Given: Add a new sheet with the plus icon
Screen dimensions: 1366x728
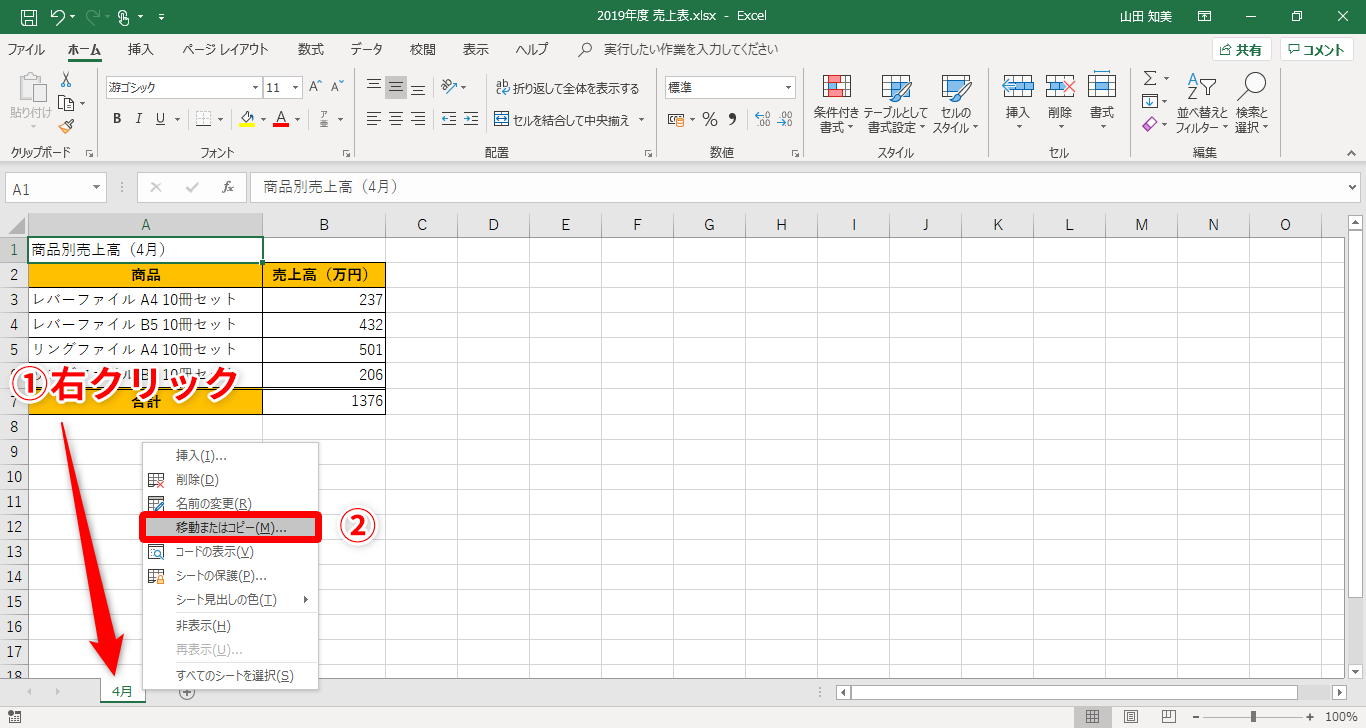Looking at the screenshot, I should point(186,691).
